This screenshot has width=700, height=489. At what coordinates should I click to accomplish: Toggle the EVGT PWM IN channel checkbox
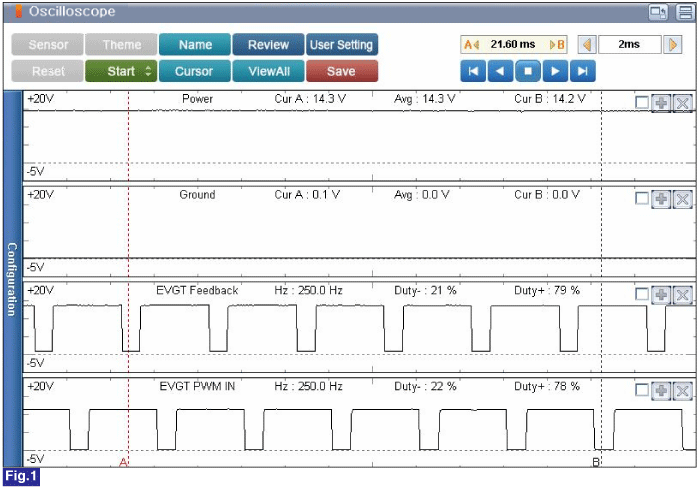coord(642,390)
